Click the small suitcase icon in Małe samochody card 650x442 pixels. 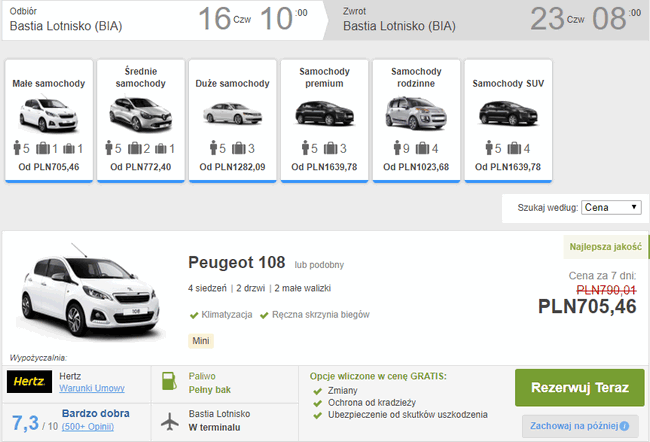click(69, 148)
